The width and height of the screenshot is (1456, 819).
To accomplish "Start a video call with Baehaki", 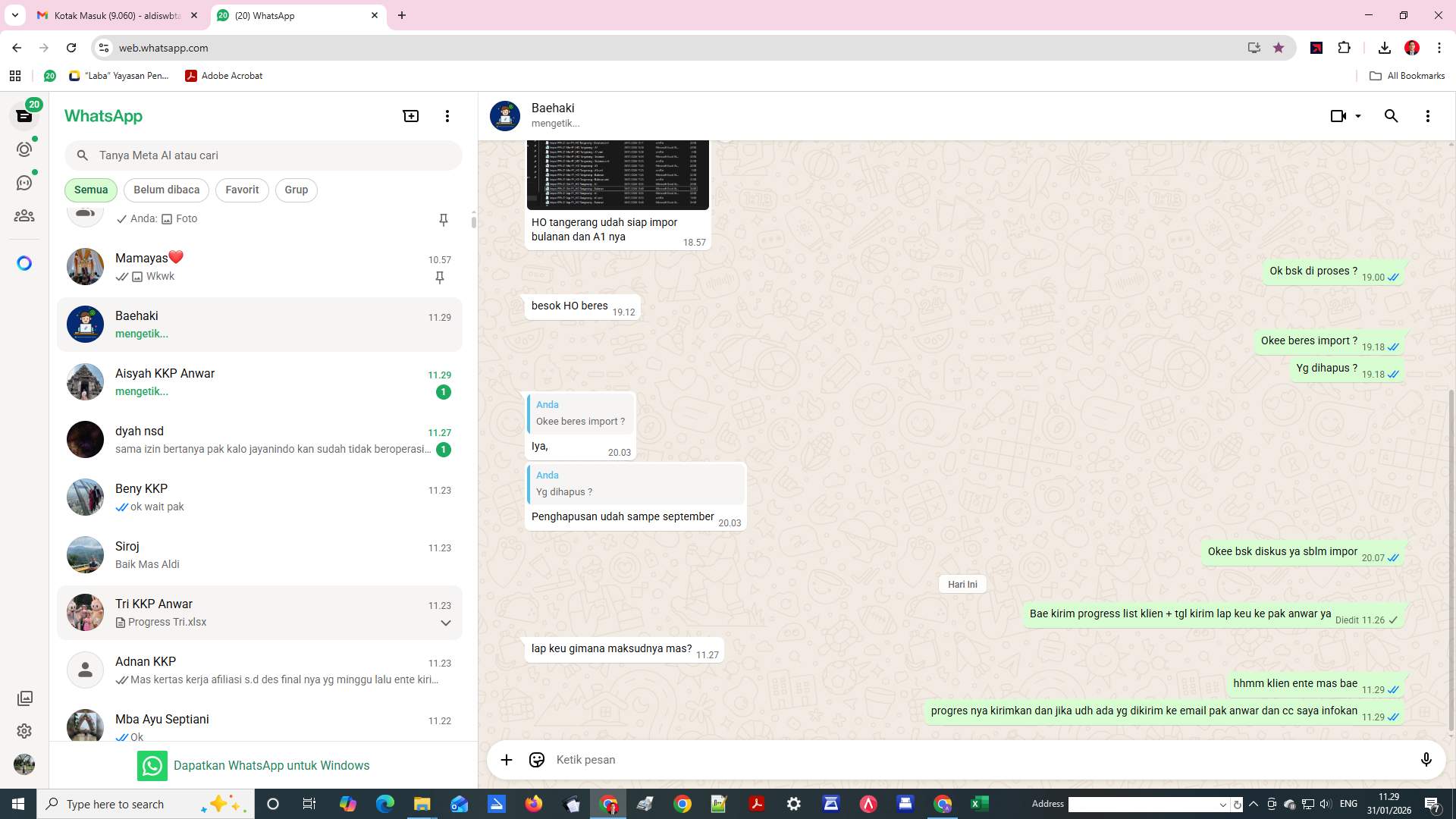I will pyautogui.click(x=1337, y=116).
